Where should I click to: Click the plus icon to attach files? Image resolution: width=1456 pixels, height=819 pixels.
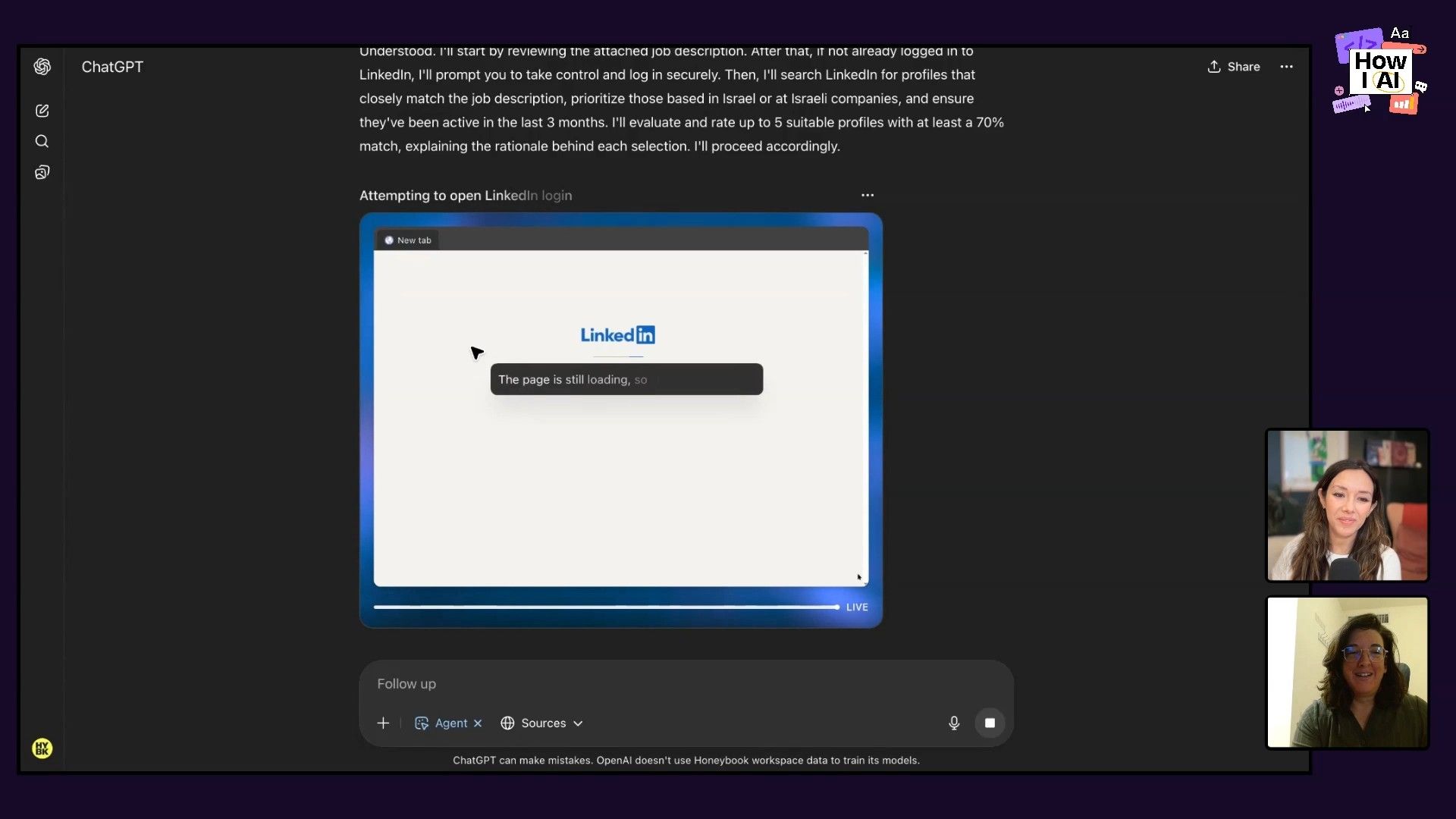click(x=383, y=723)
